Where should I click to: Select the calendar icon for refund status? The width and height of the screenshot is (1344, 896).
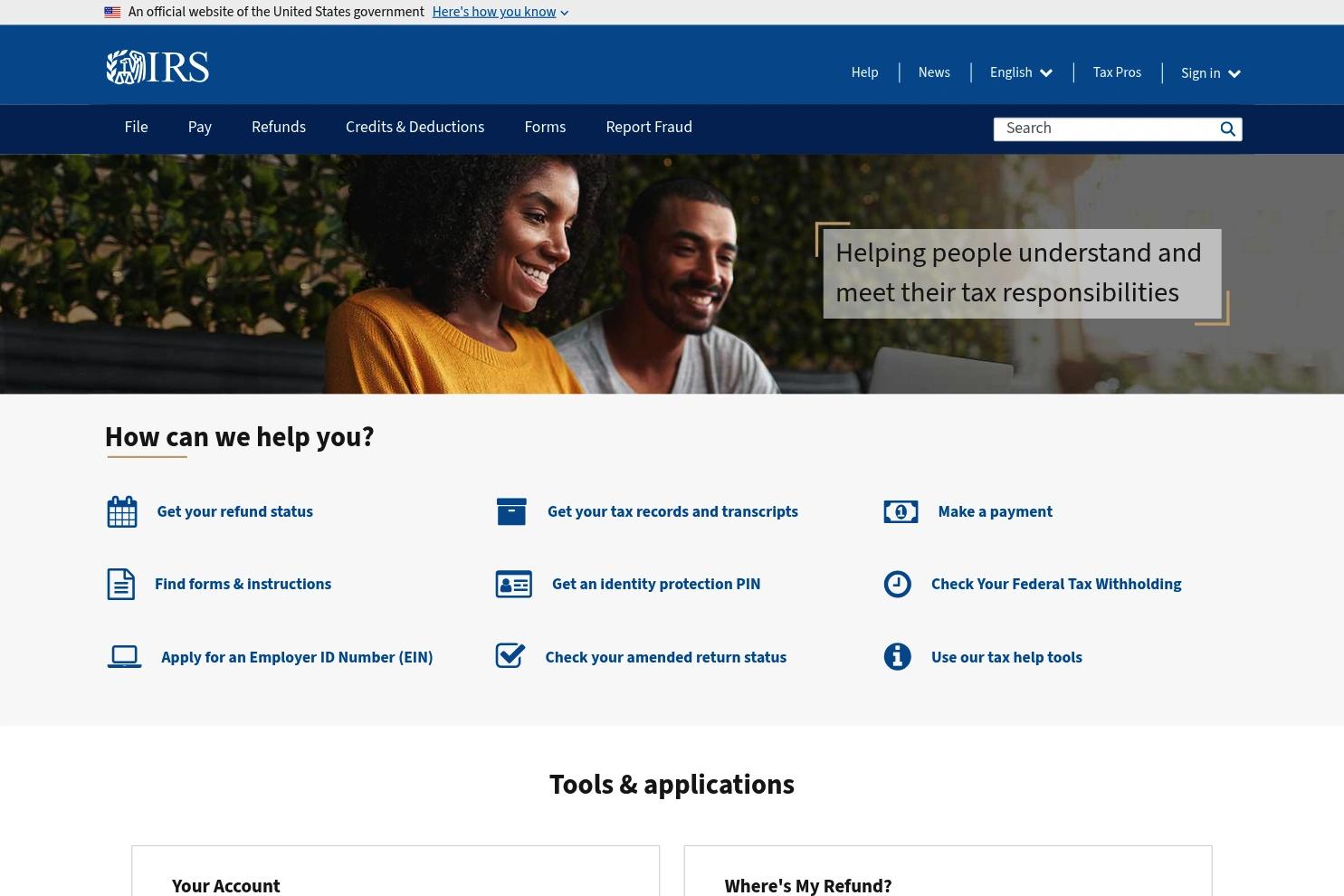coord(121,511)
